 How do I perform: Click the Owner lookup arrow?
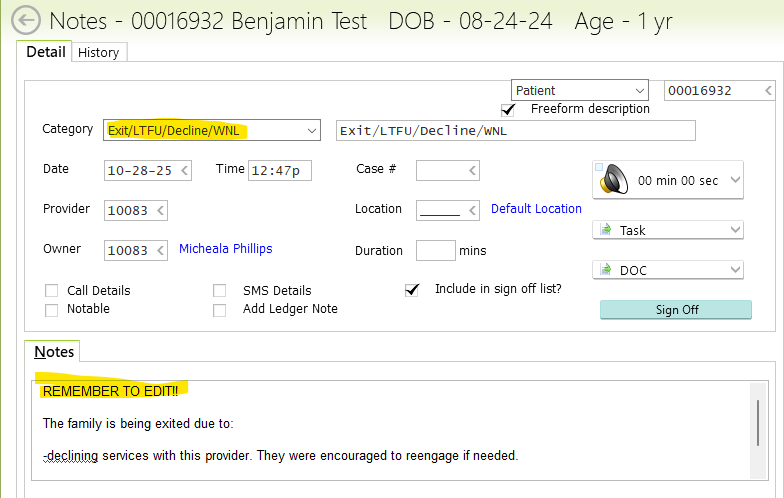[x=160, y=250]
